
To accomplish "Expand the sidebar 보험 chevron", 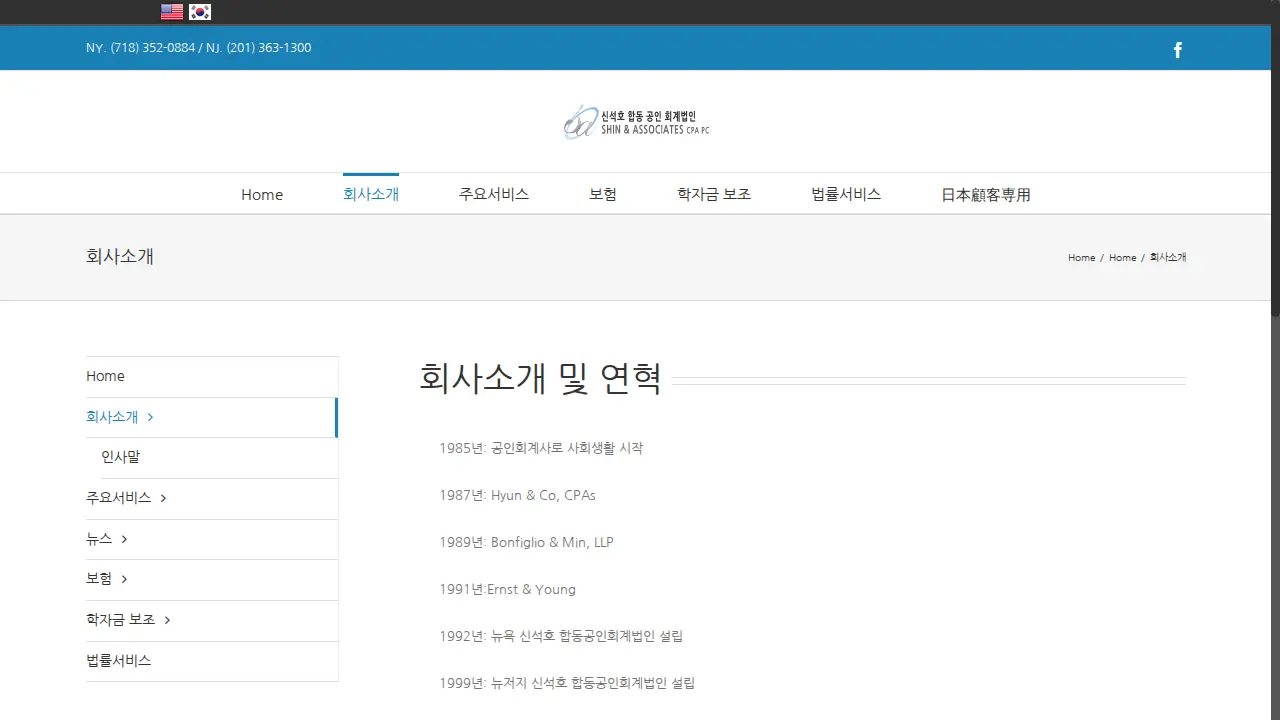I will pyautogui.click(x=124, y=579).
